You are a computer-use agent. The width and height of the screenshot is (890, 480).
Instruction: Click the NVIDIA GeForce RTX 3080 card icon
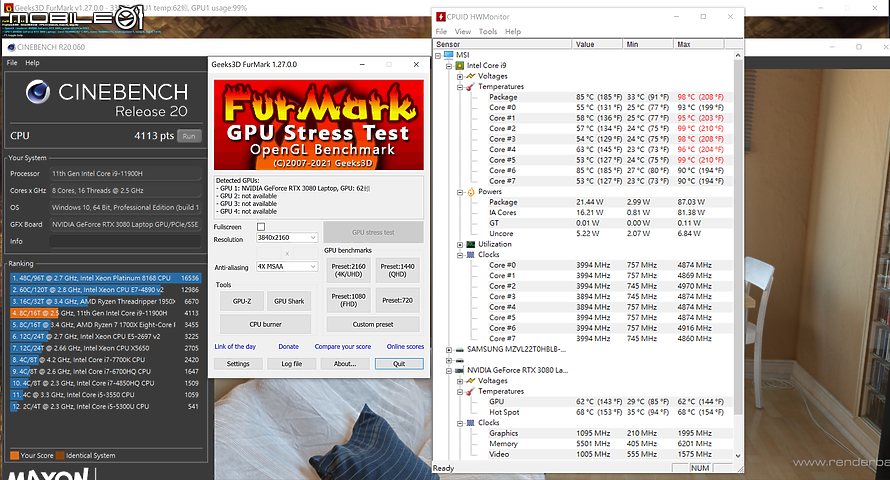(460, 370)
